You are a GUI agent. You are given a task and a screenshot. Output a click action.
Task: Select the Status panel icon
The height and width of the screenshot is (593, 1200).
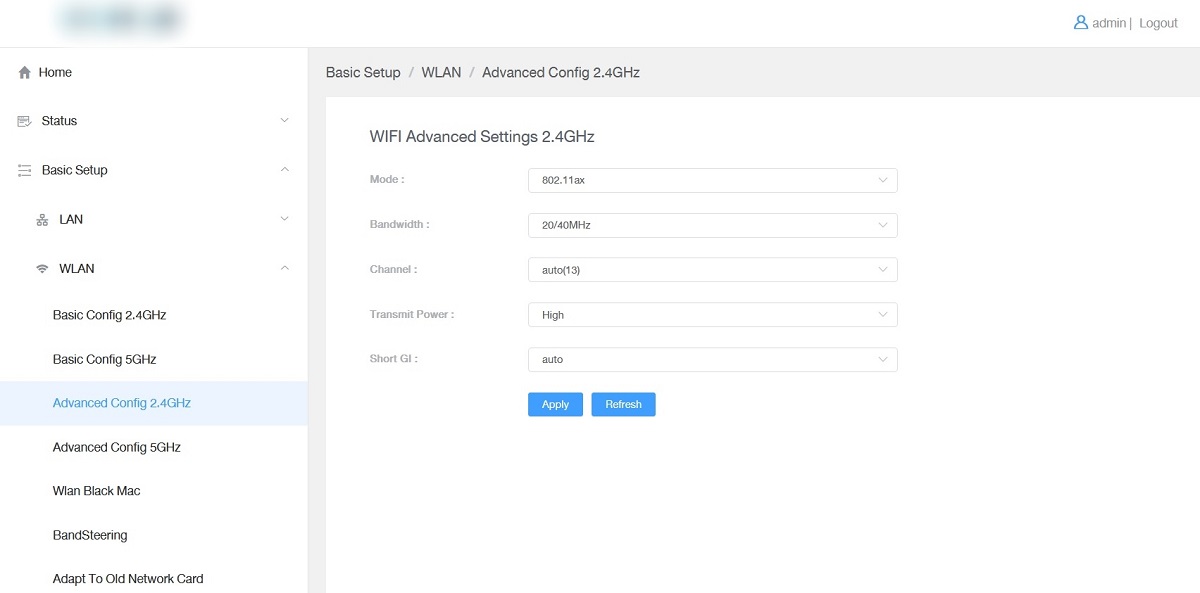click(24, 121)
